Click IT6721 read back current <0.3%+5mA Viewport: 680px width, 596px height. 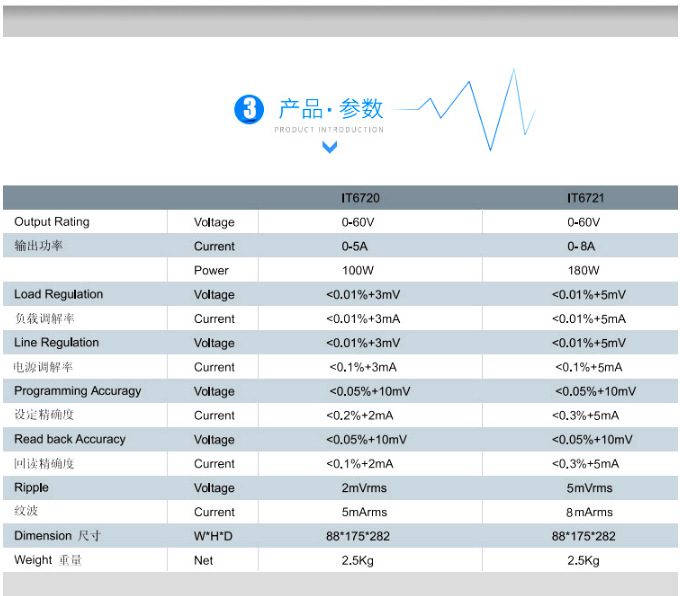(x=585, y=464)
